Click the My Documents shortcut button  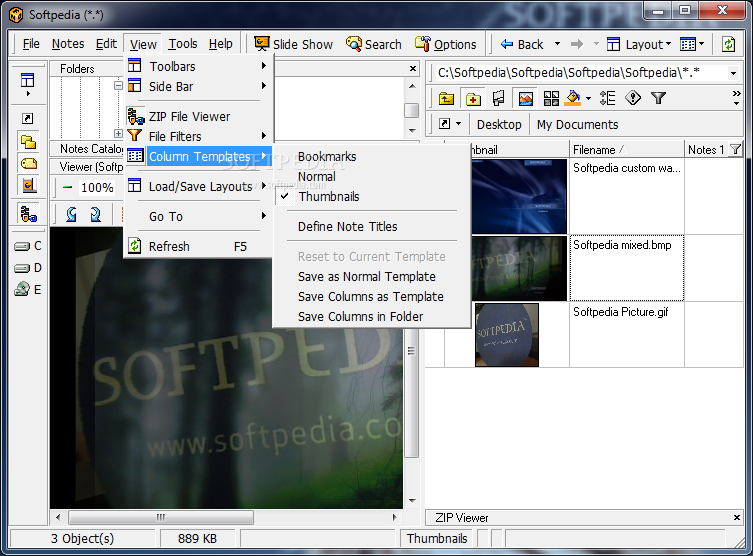pos(577,124)
